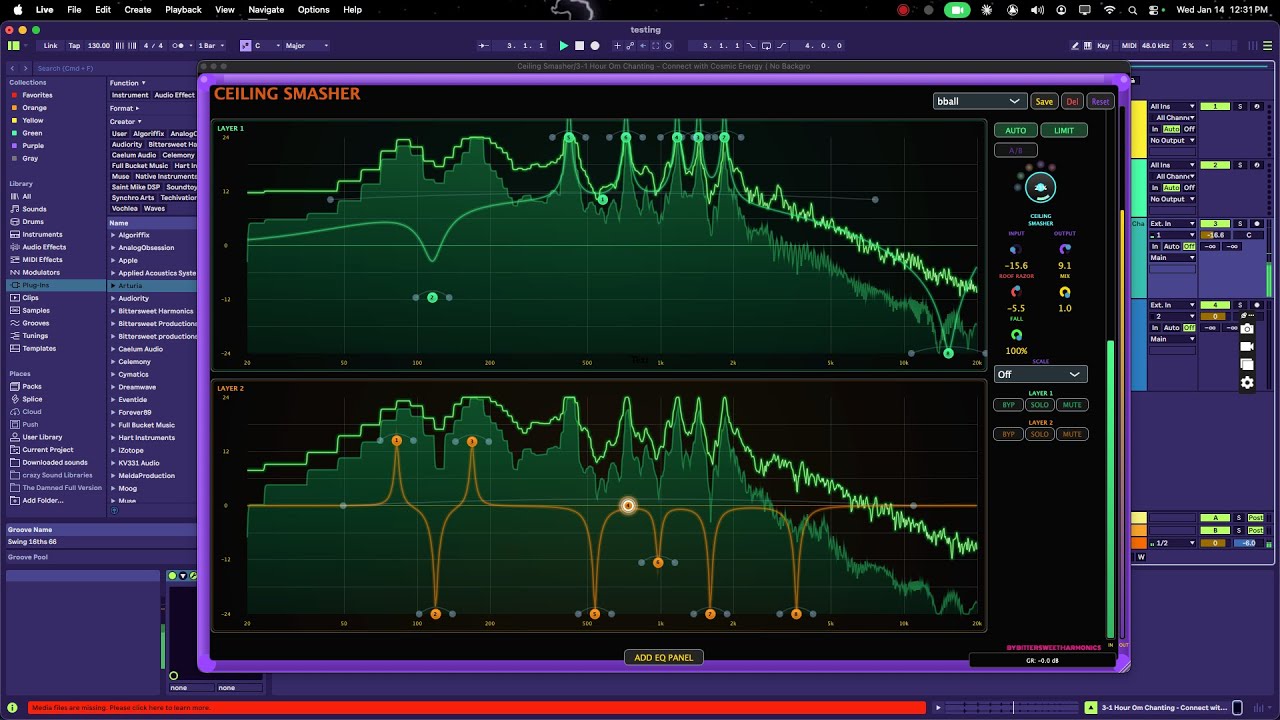Screen dimensions: 1280x720
Task: Click the Tap tempo button
Action: [74, 46]
